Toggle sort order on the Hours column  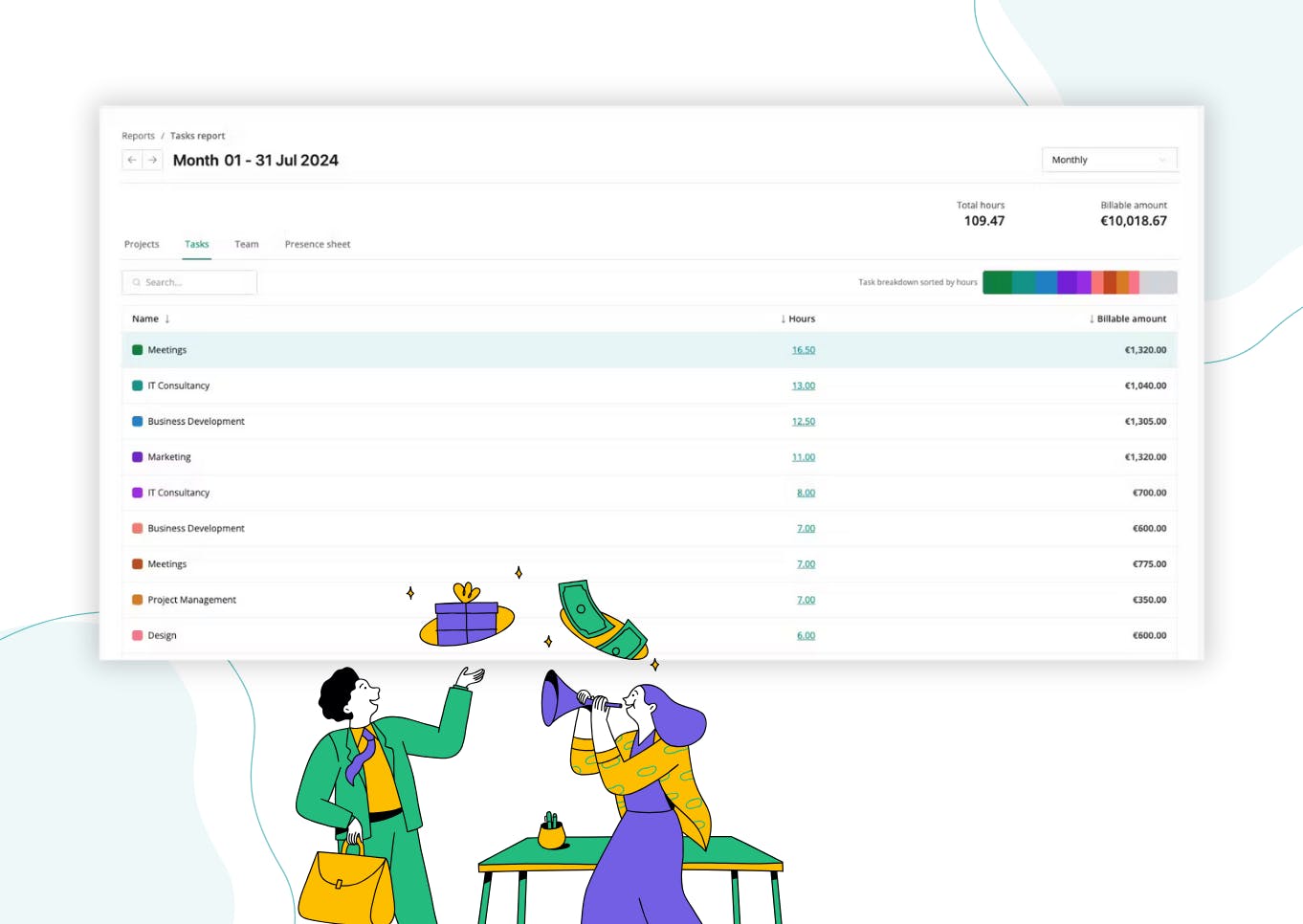[798, 319]
